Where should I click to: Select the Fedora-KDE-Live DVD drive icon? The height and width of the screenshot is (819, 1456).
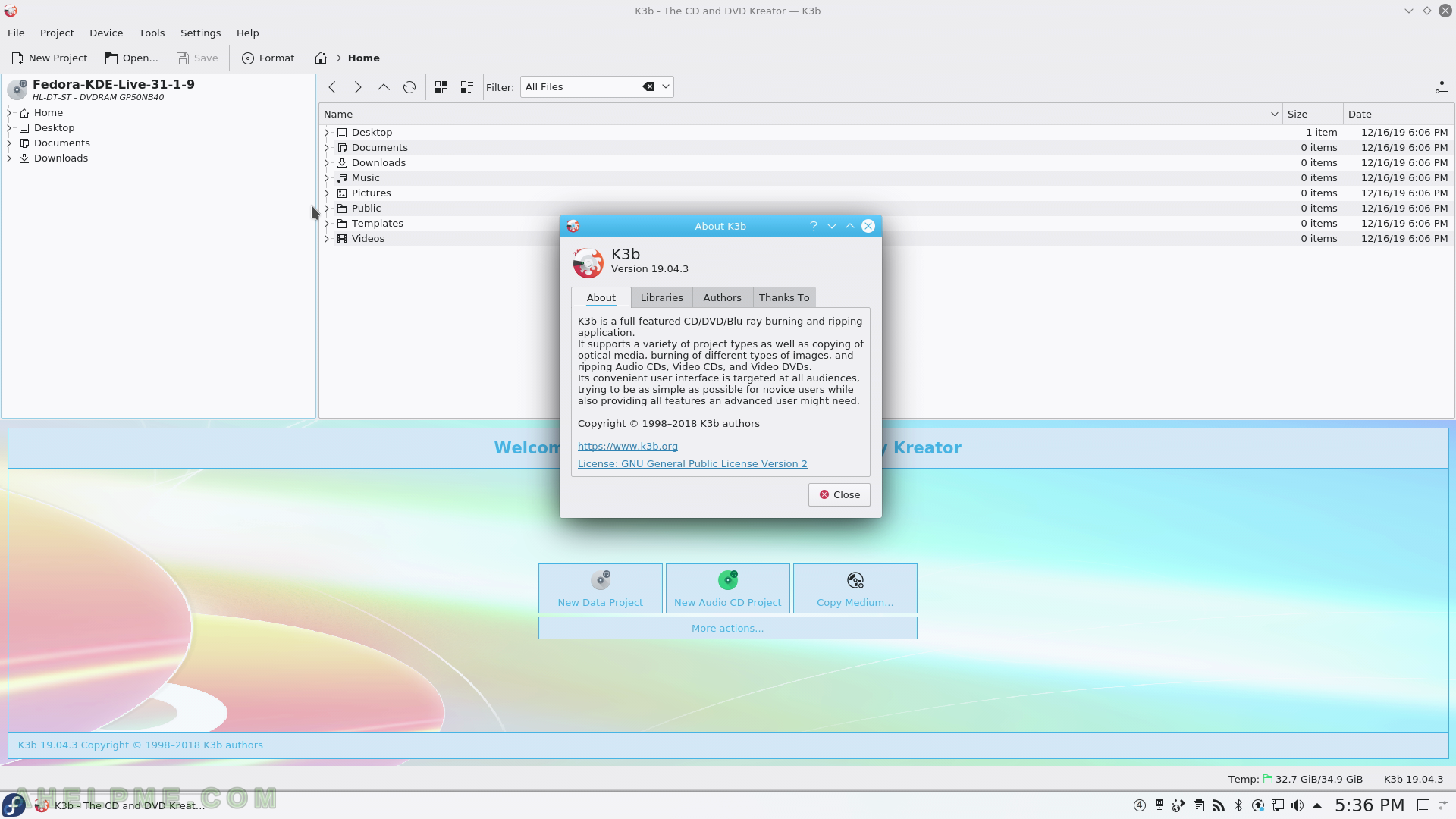[17, 89]
